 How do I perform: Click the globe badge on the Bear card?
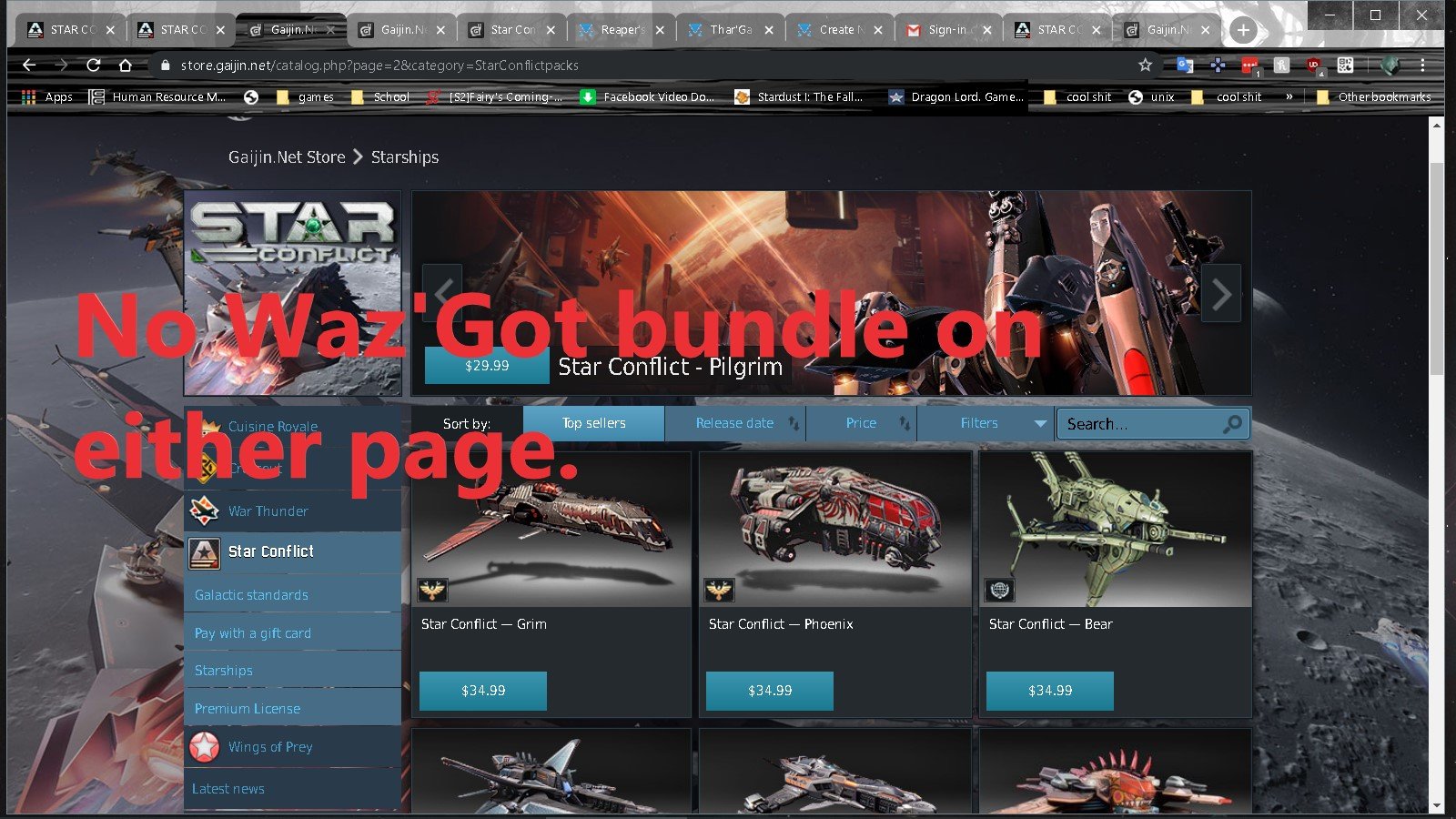click(999, 591)
